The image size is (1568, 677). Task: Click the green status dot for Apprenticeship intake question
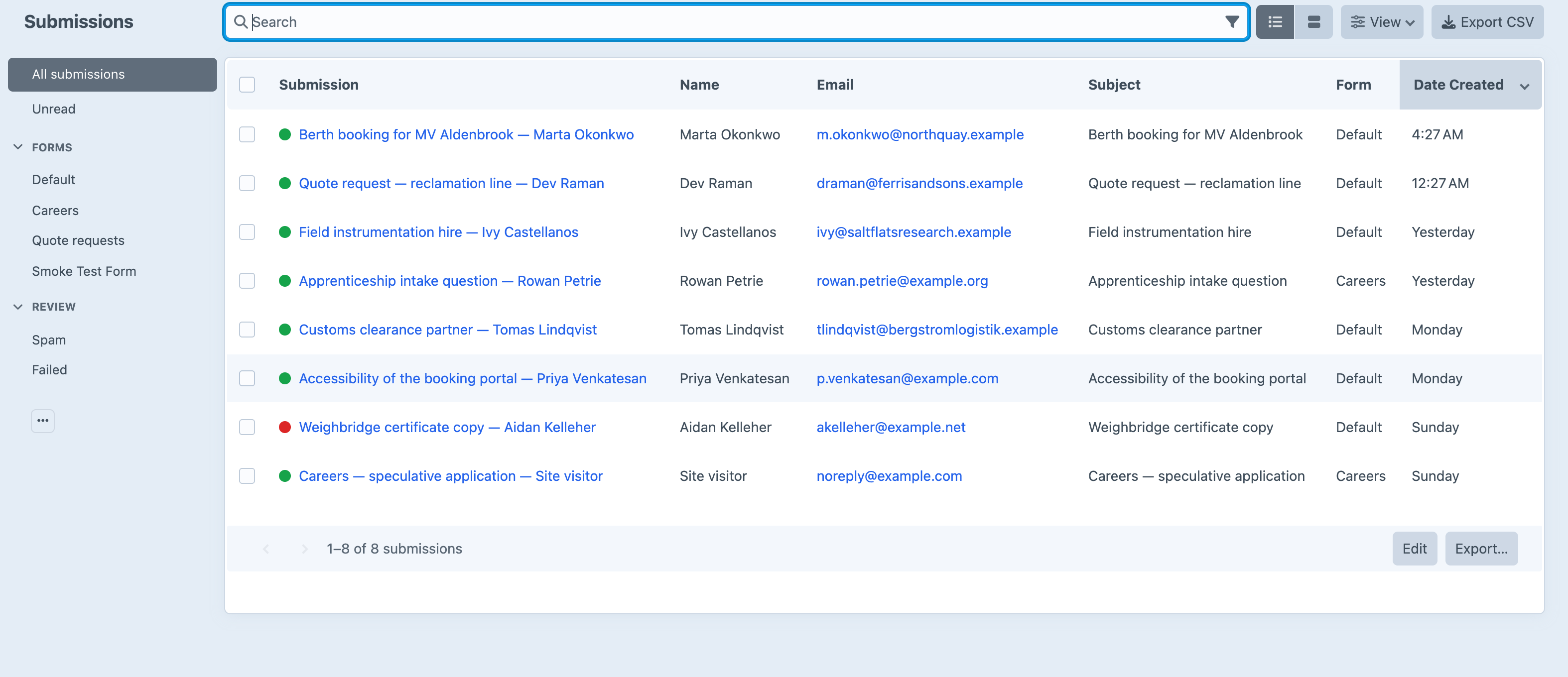point(284,280)
